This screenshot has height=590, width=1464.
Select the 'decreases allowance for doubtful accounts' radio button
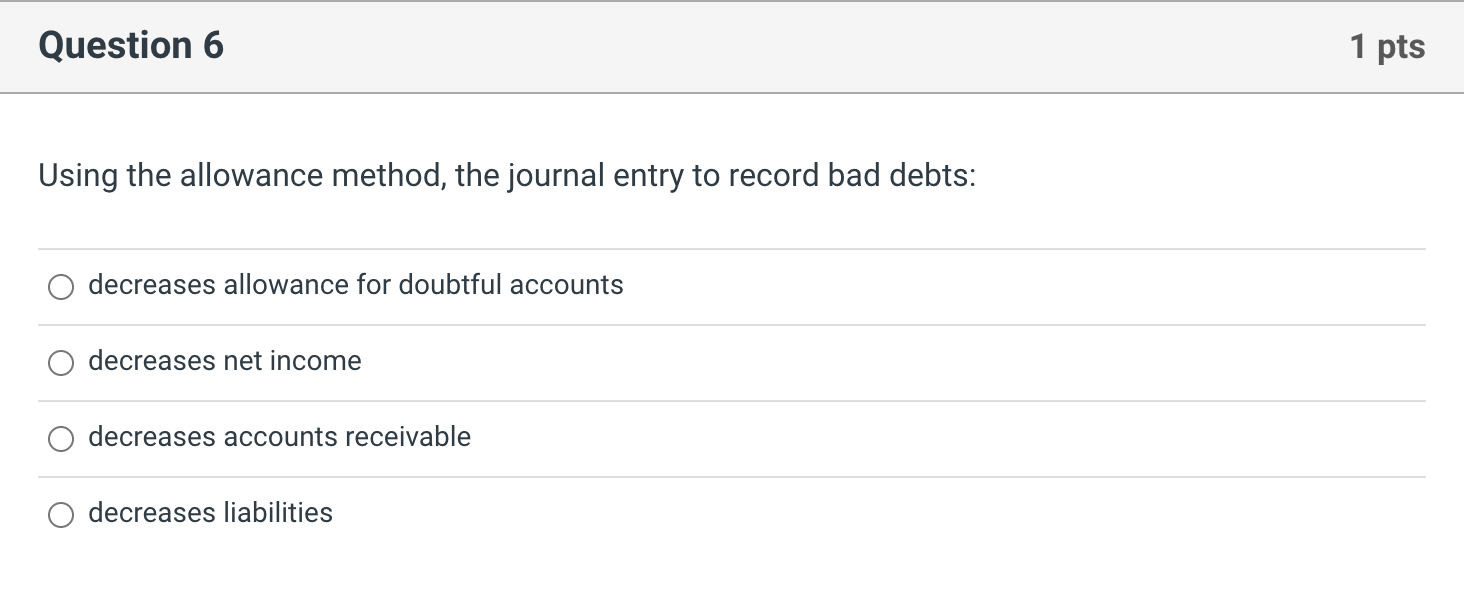pyautogui.click(x=61, y=286)
